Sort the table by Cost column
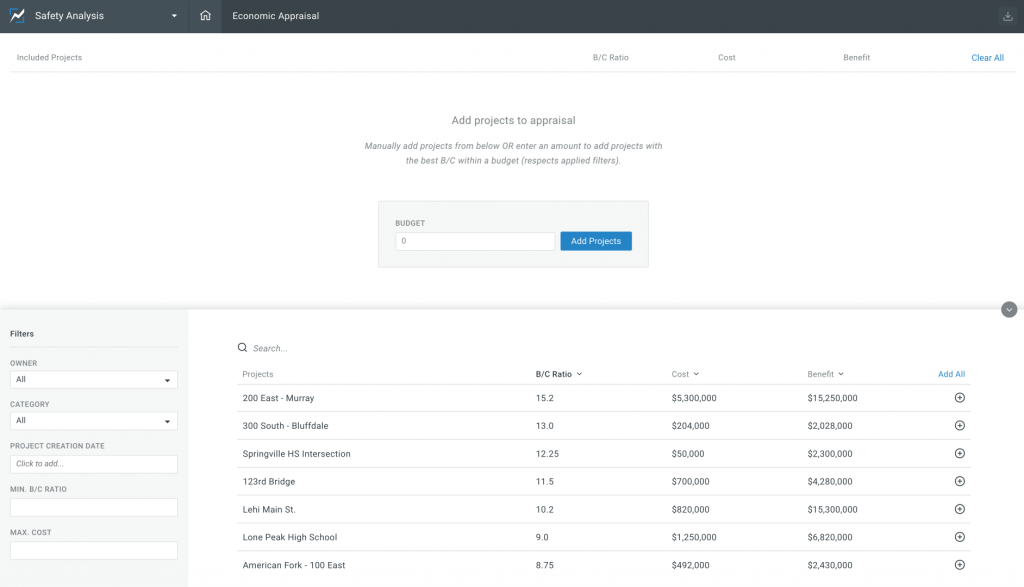This screenshot has width=1024, height=587. pyautogui.click(x=685, y=374)
